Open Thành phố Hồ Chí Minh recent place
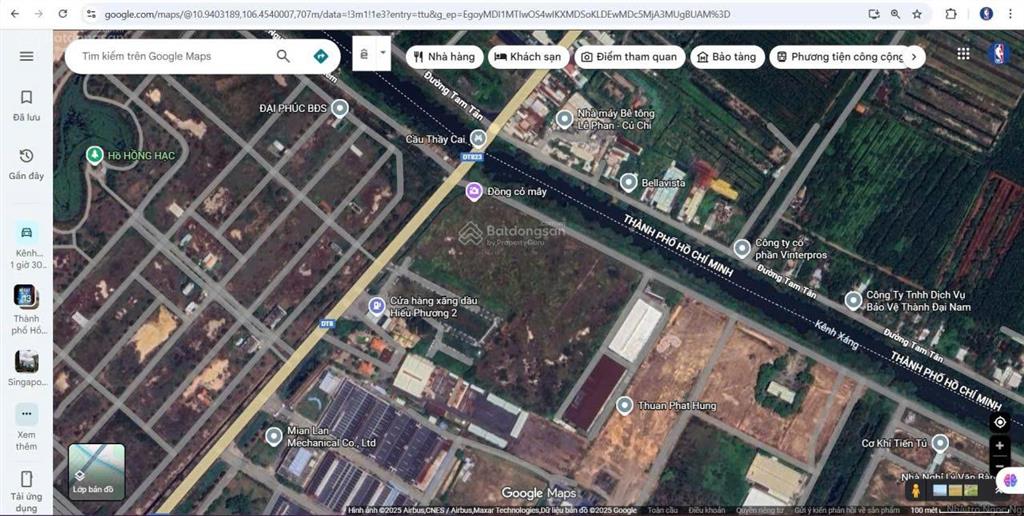The height and width of the screenshot is (516, 1024). 27,310
